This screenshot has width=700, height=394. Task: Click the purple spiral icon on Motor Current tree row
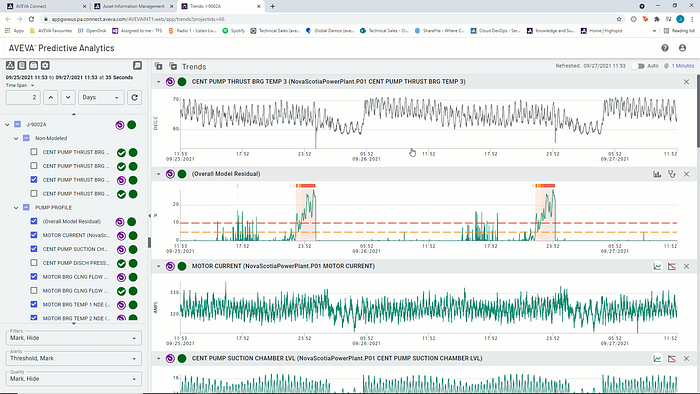(121, 236)
